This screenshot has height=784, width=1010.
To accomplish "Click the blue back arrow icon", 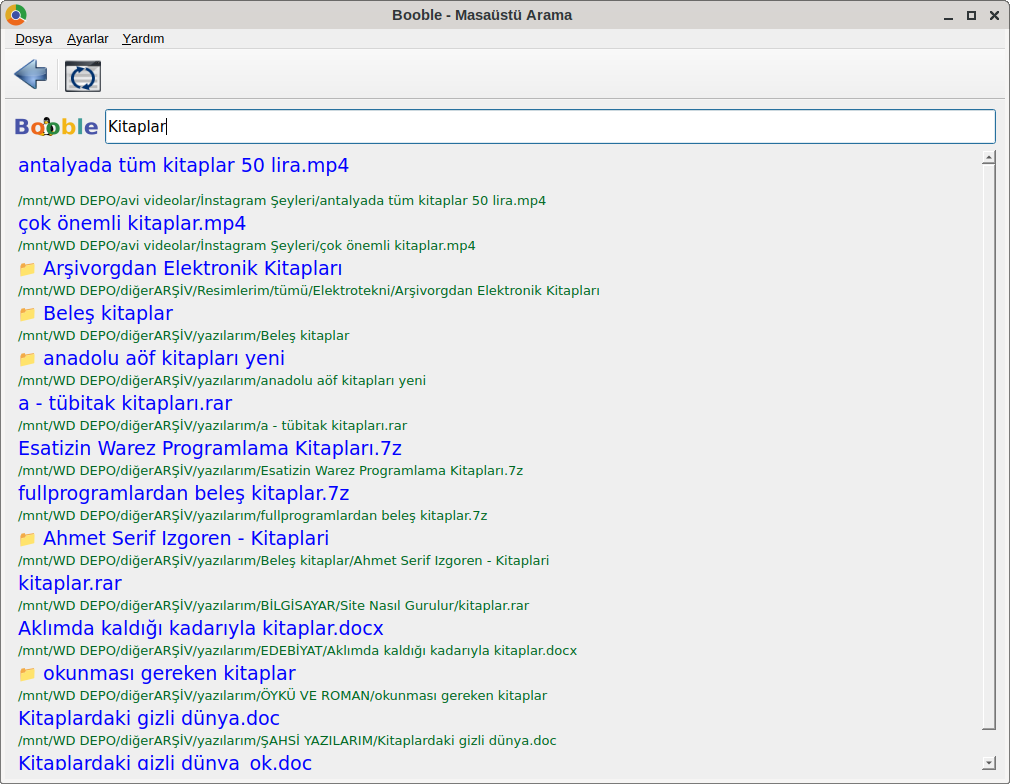I will (x=31, y=74).
